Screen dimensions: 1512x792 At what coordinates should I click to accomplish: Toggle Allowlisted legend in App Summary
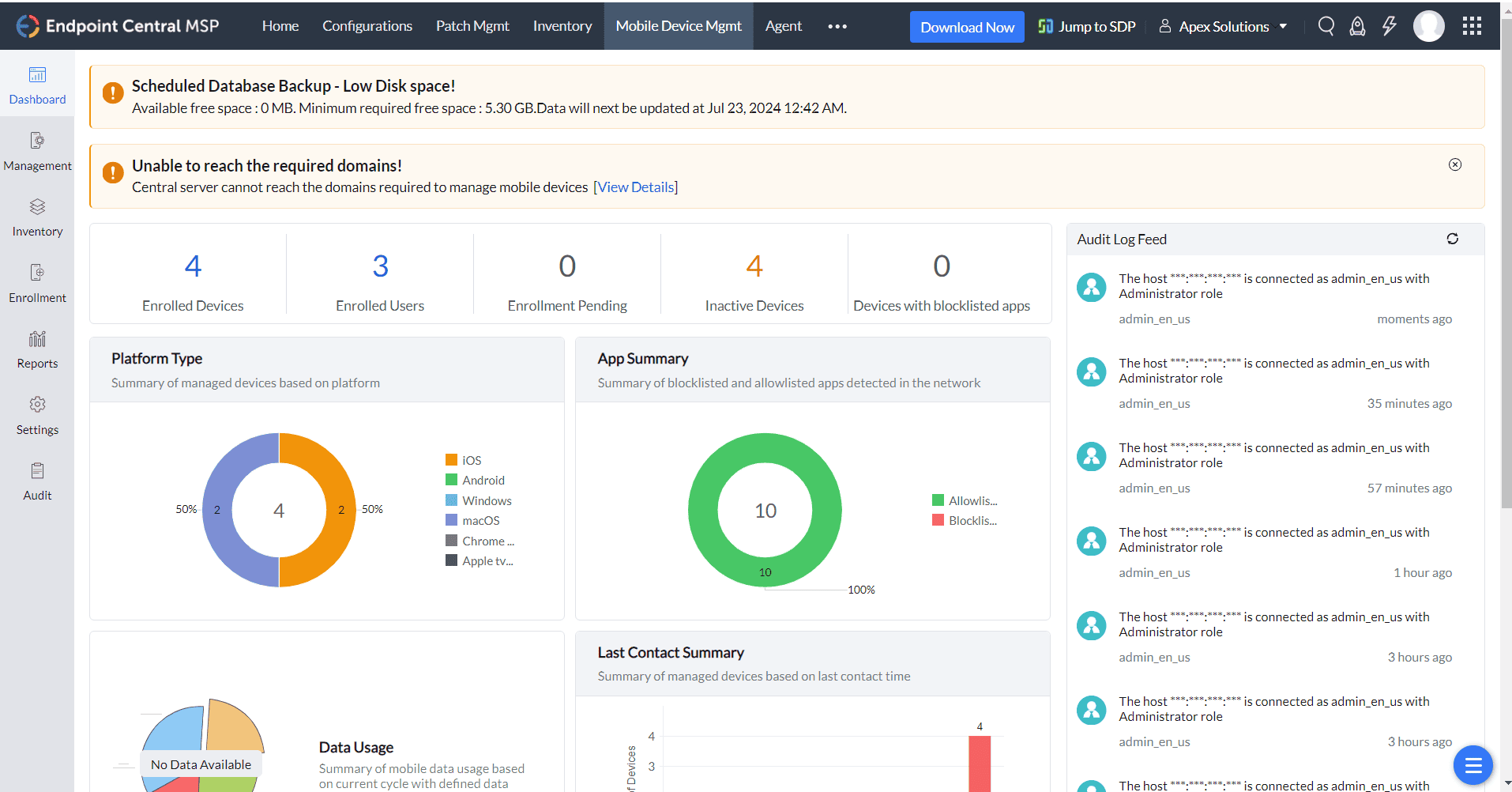(972, 500)
